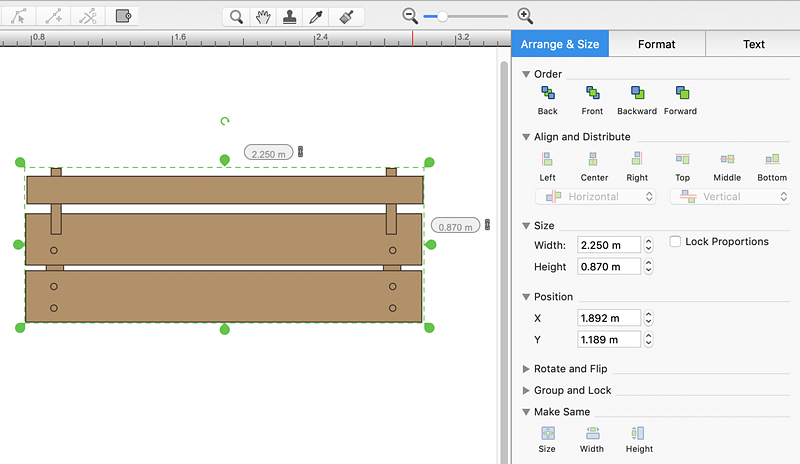Viewport: 800px width, 464px height.
Task: Click the X position input field
Action: [x=609, y=318]
